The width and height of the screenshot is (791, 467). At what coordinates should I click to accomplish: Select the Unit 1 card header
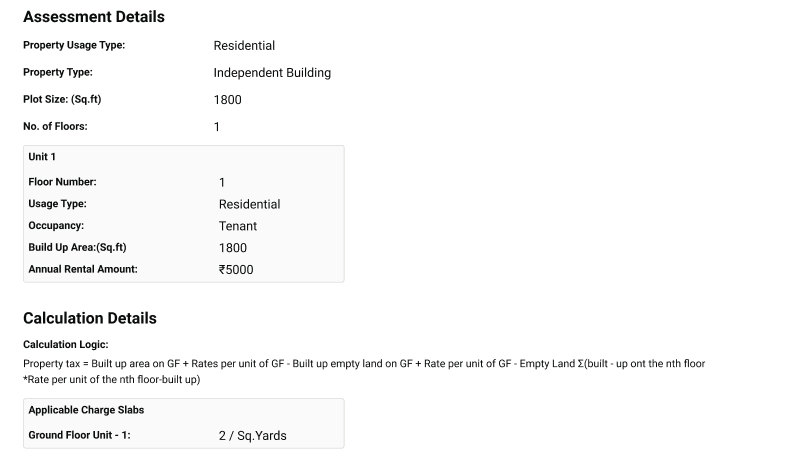click(42, 157)
